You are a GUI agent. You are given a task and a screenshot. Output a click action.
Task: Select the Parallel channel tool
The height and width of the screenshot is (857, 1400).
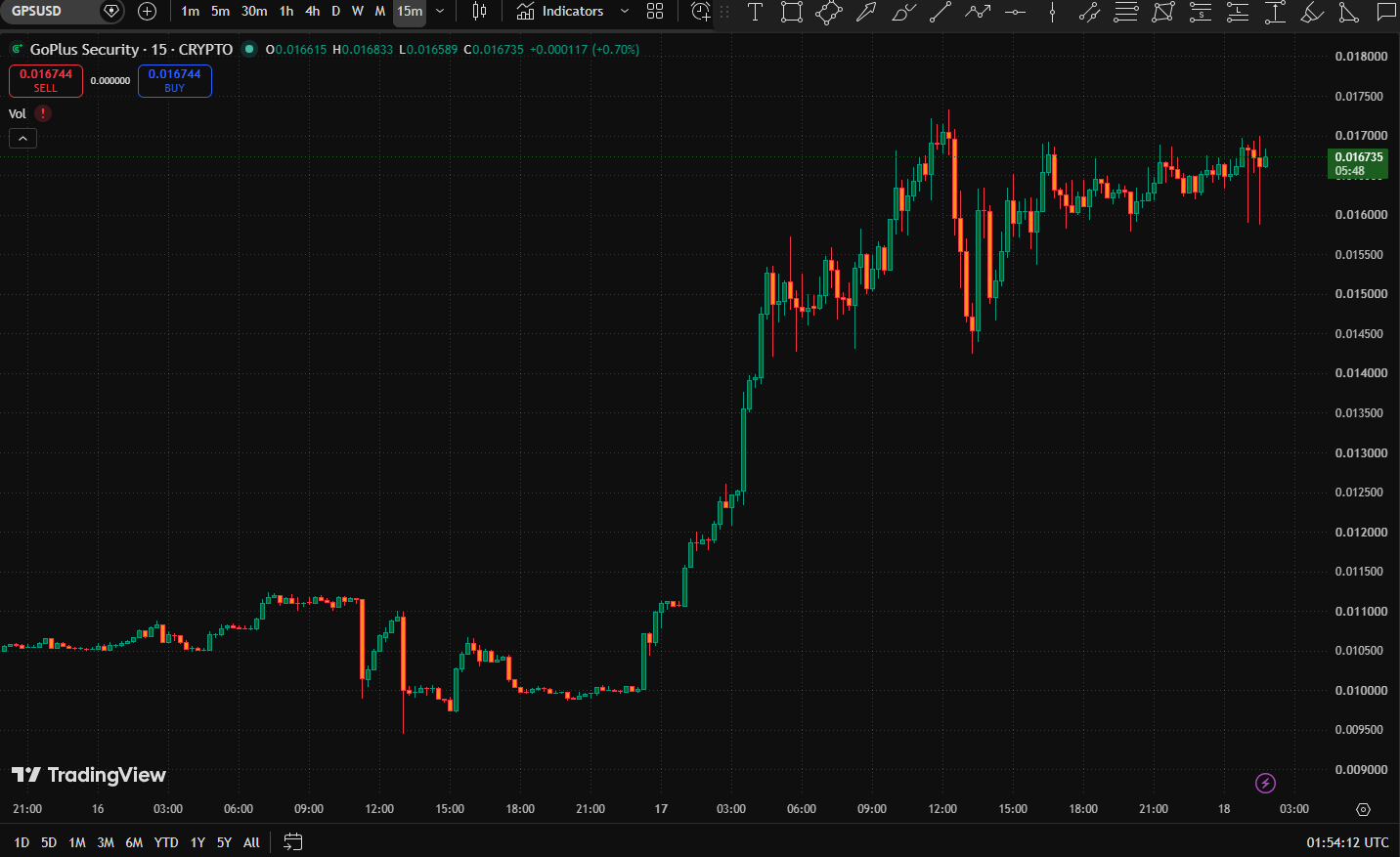point(1089,12)
